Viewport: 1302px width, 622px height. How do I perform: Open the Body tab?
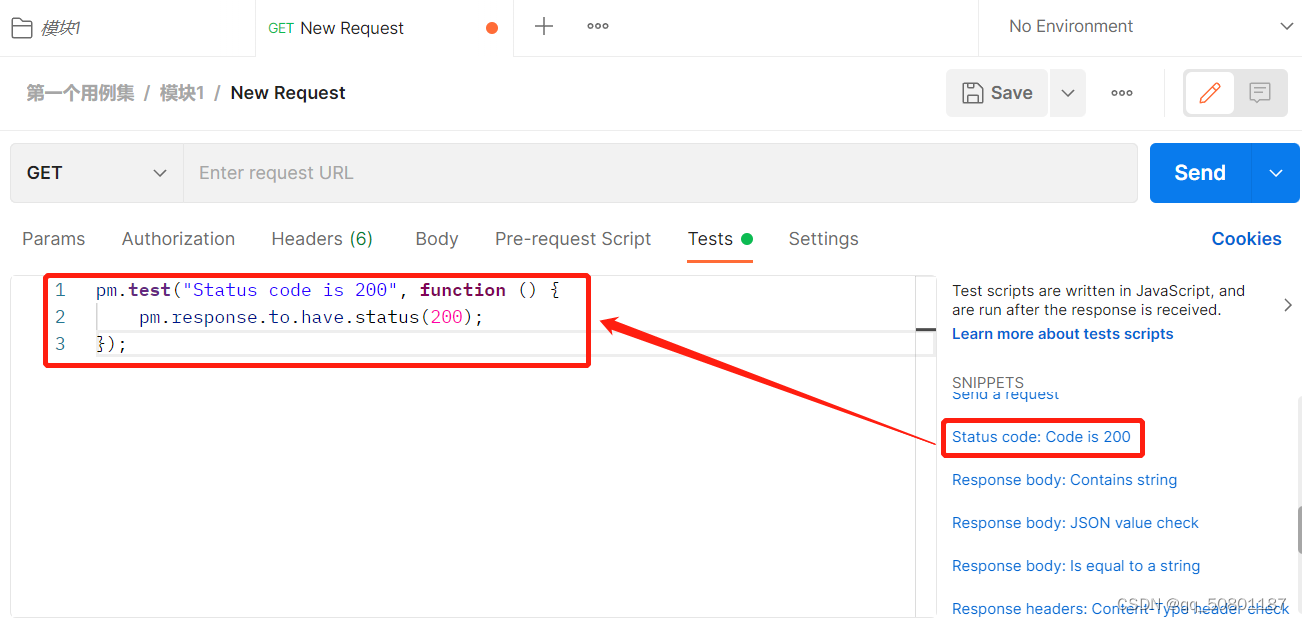tap(437, 239)
